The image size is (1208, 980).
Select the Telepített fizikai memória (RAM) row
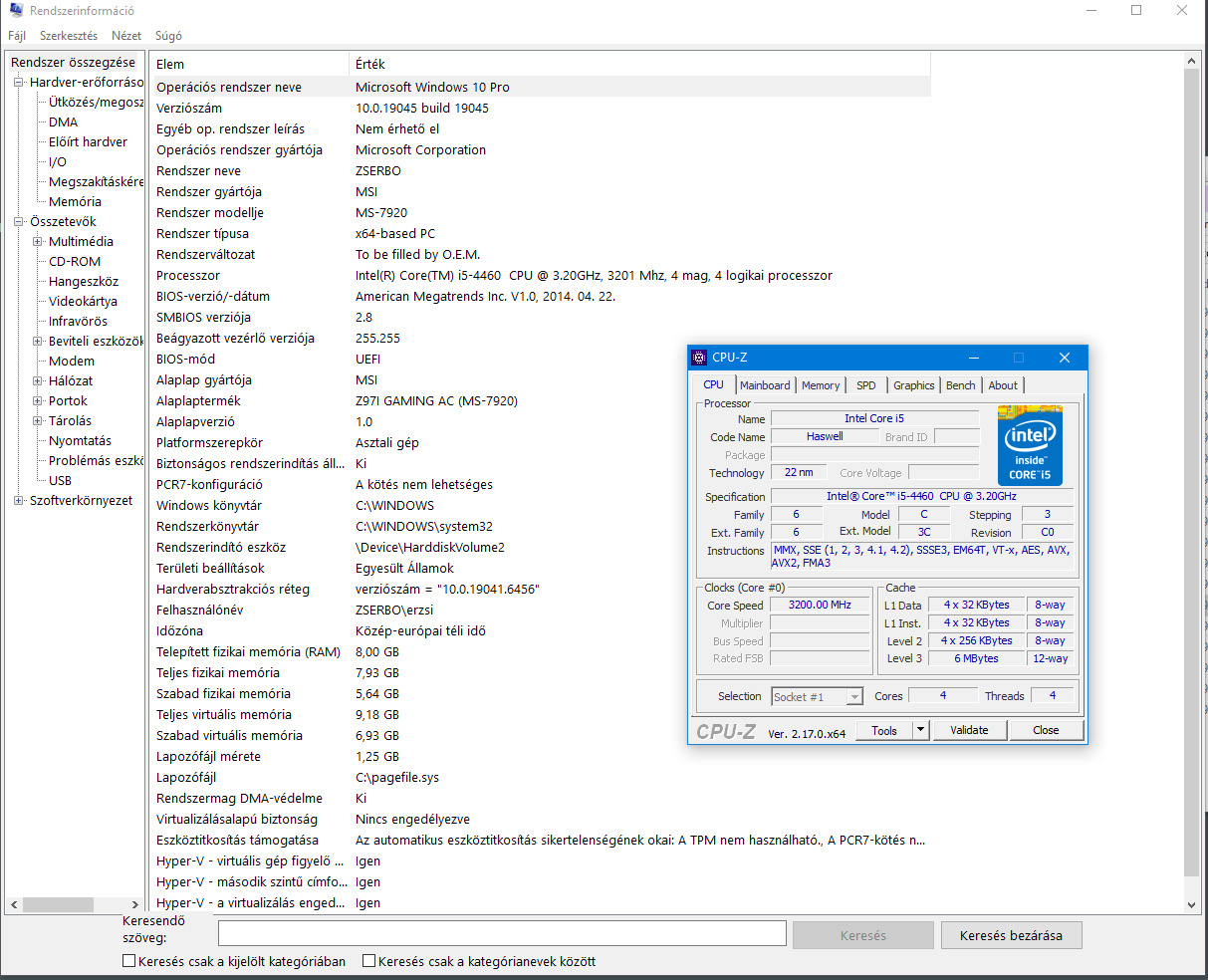(x=541, y=652)
